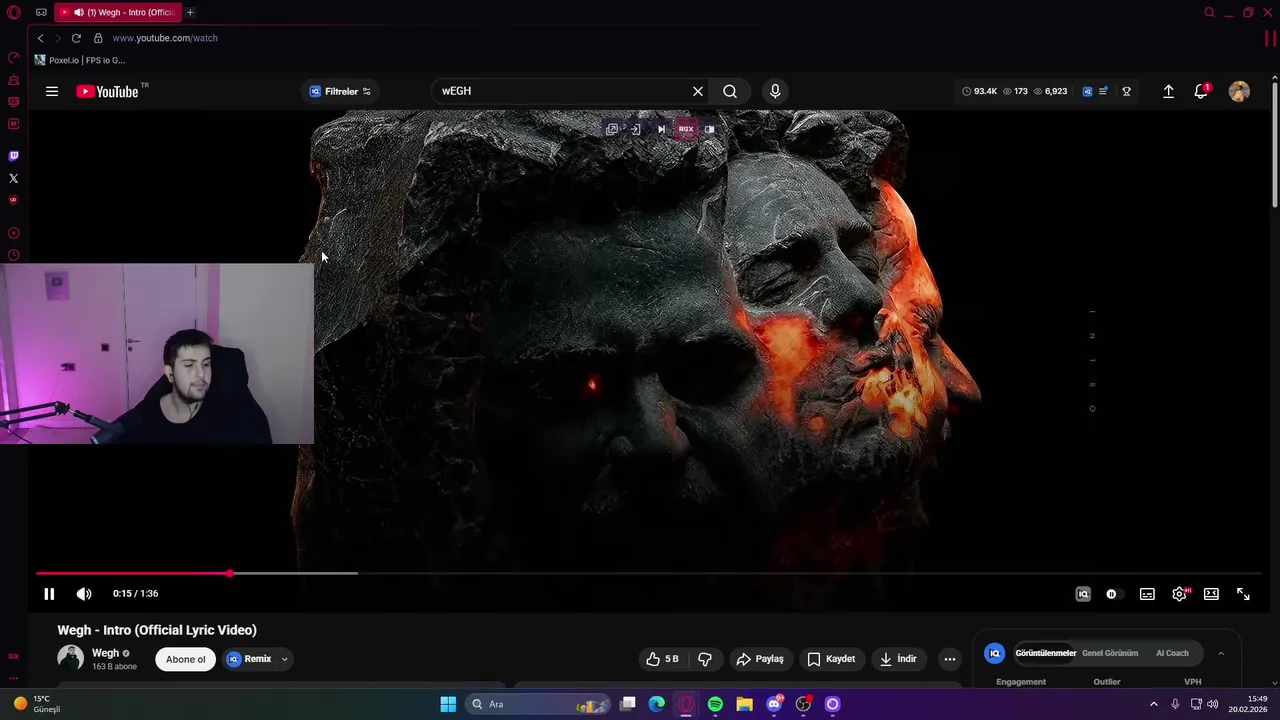Image resolution: width=1280 pixels, height=720 pixels.
Task: Open the Poxel.io bookmark
Action: [80, 60]
